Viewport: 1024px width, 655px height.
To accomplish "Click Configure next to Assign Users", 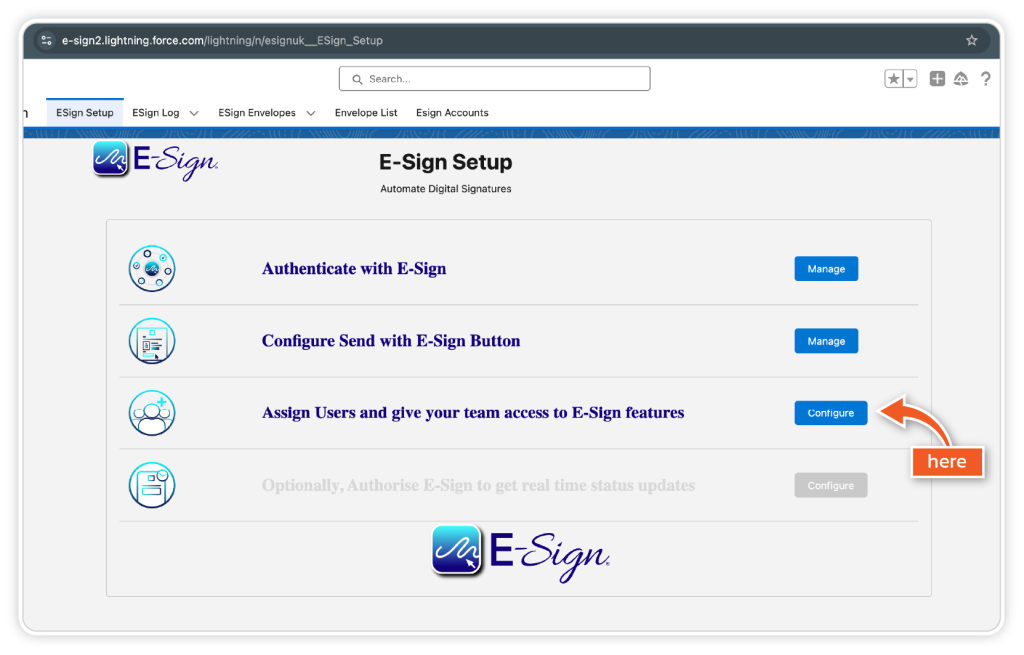I will pyautogui.click(x=830, y=413).
